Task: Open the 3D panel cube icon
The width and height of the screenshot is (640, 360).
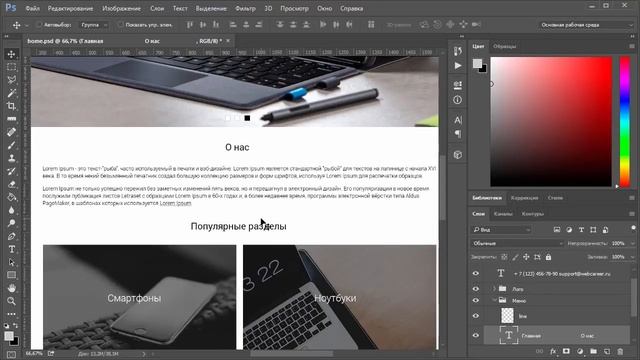Action: (458, 155)
